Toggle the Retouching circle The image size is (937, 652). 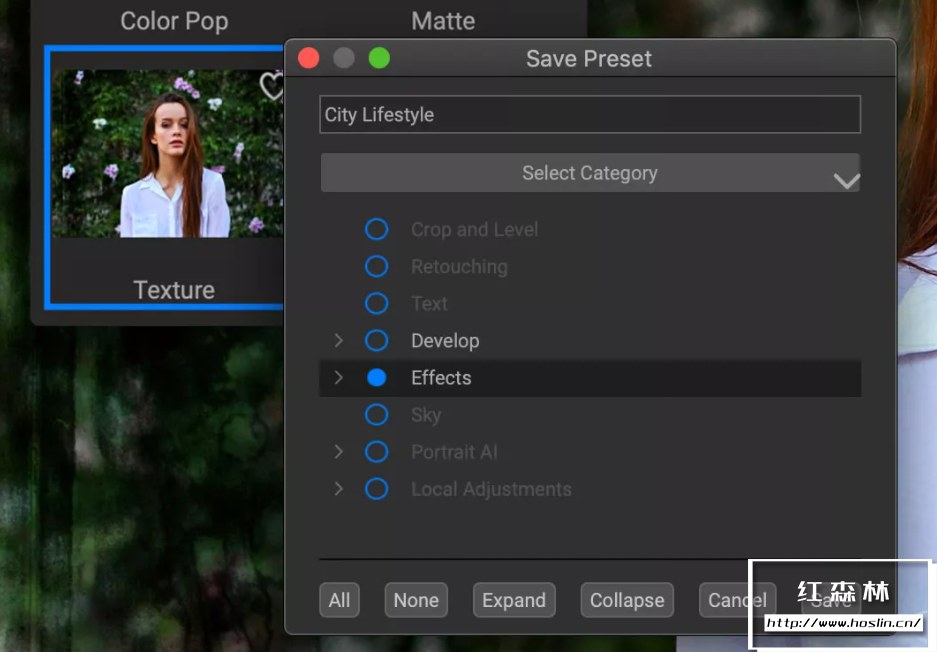click(x=376, y=266)
